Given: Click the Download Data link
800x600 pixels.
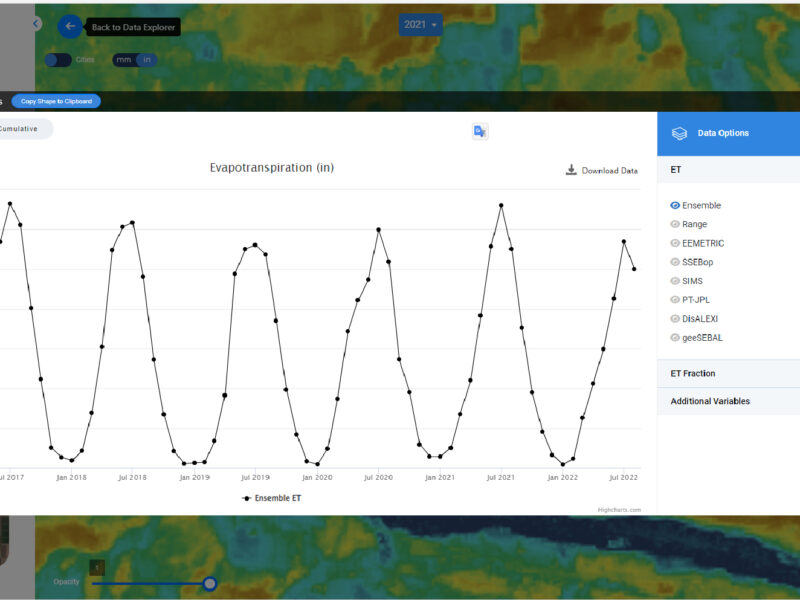Looking at the screenshot, I should (x=602, y=171).
